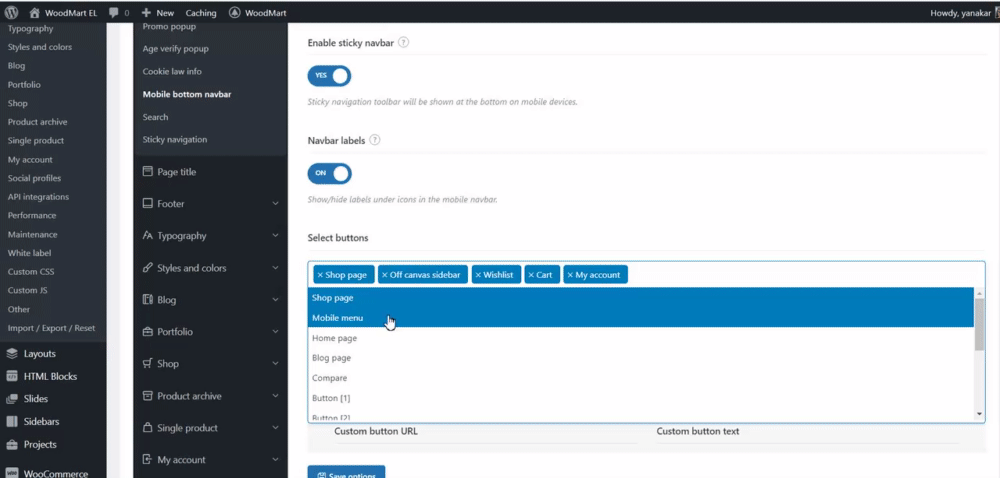The height and width of the screenshot is (478, 1000).
Task: Click the WoodMart logo icon in admin bar
Action: pyautogui.click(x=235, y=13)
